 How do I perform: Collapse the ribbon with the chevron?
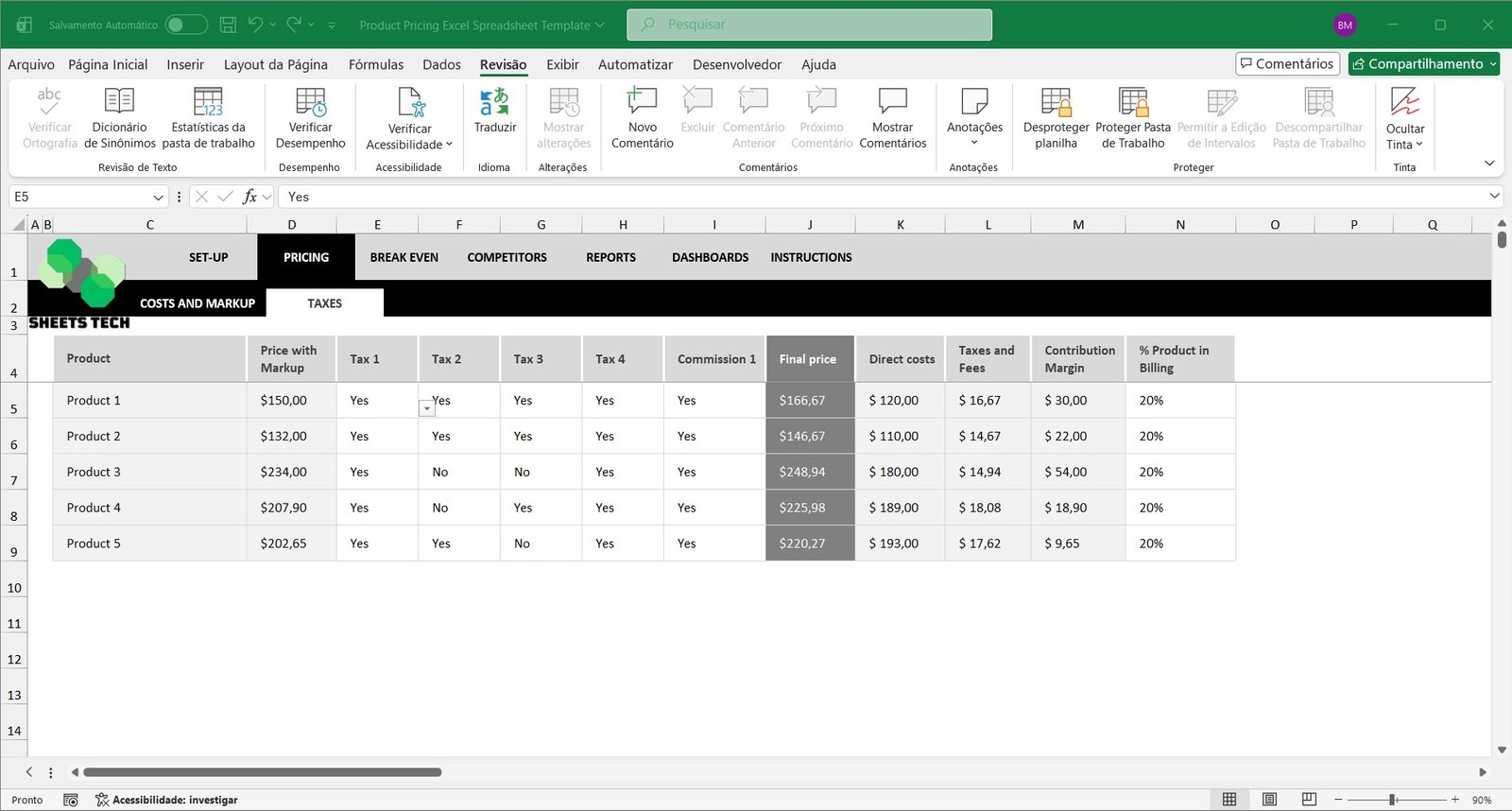click(1489, 164)
